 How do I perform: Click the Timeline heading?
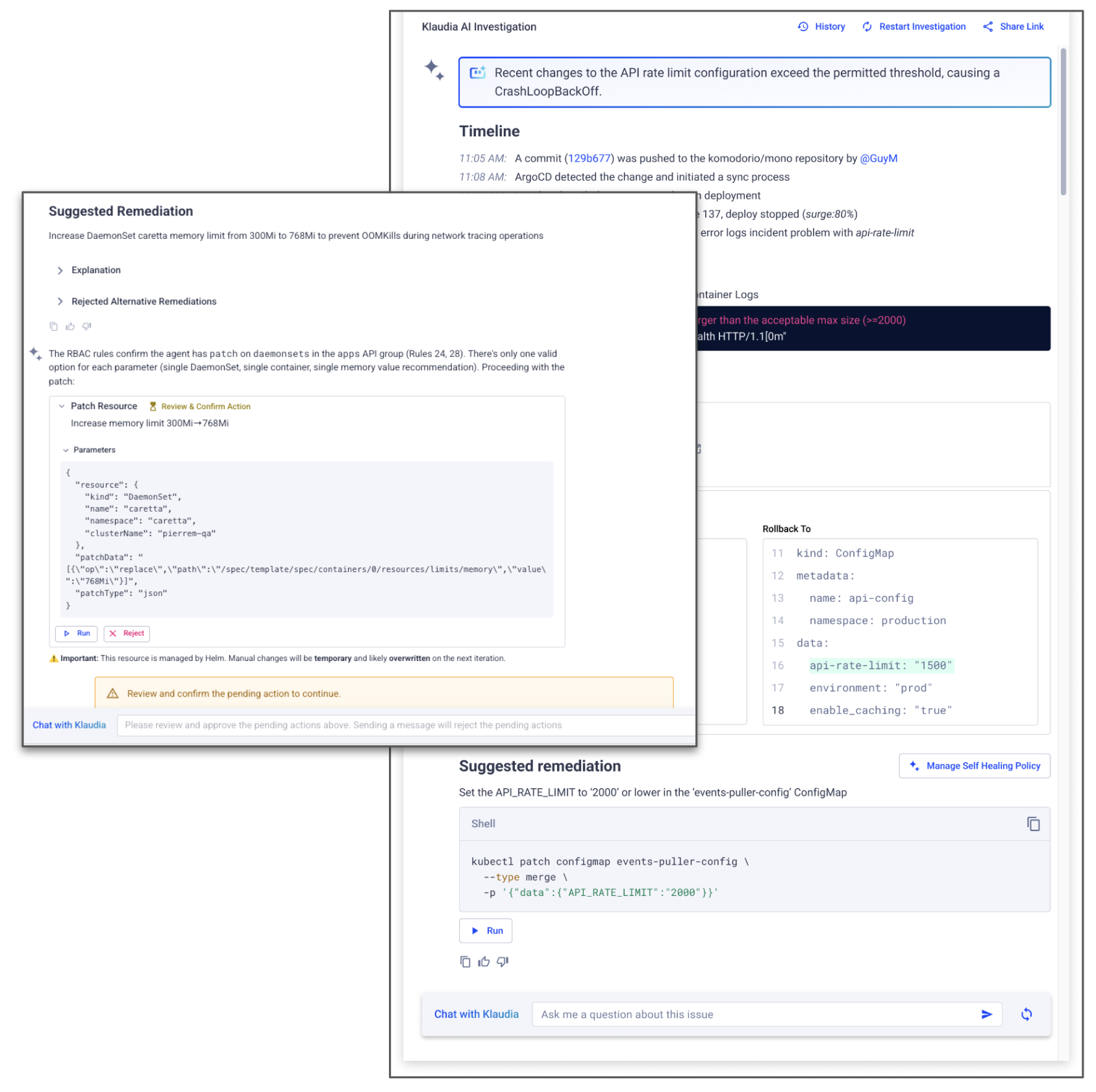490,132
